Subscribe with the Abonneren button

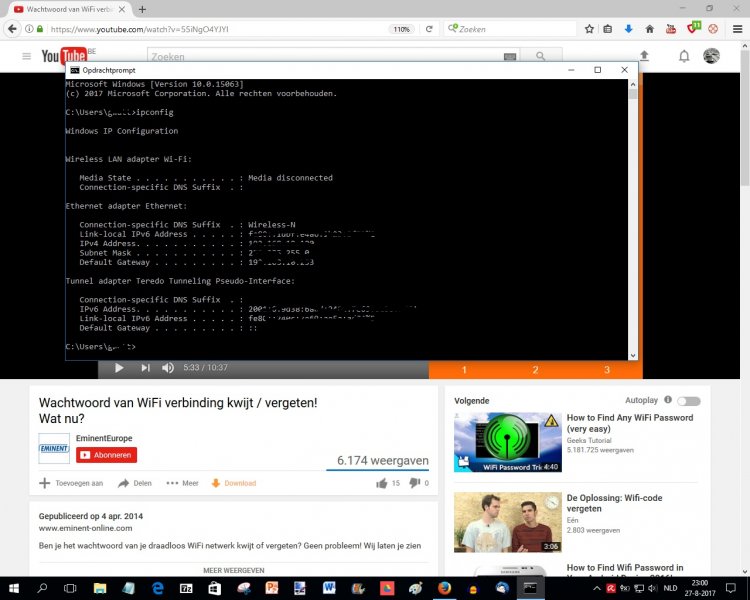pos(106,455)
